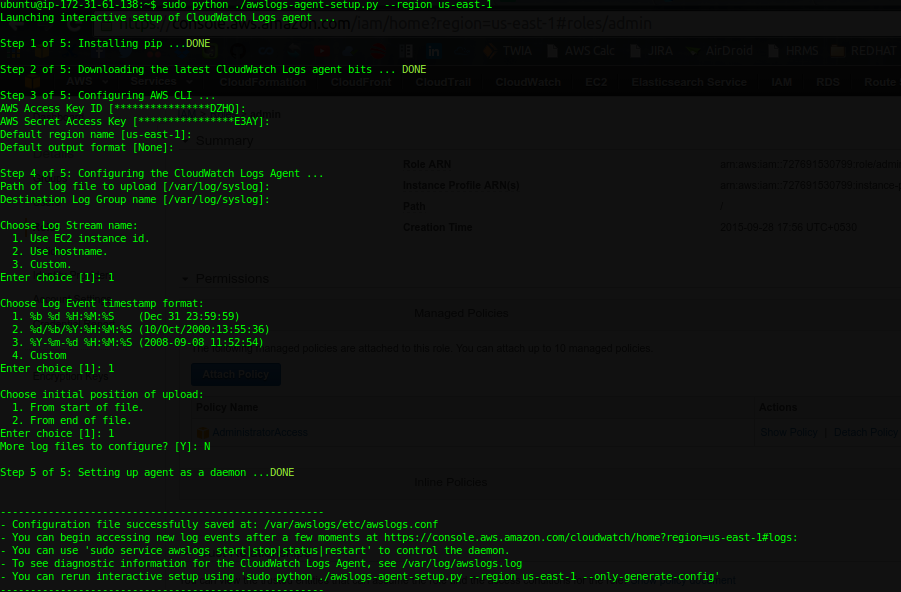This screenshot has width=901, height=592.
Task: Open the AirDroid bookmark
Action: [x=720, y=51]
